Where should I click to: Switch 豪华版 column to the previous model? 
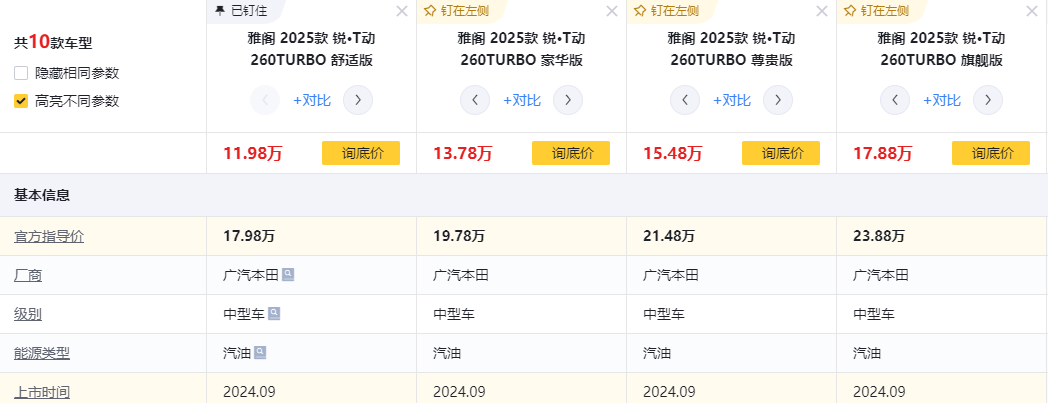475,100
